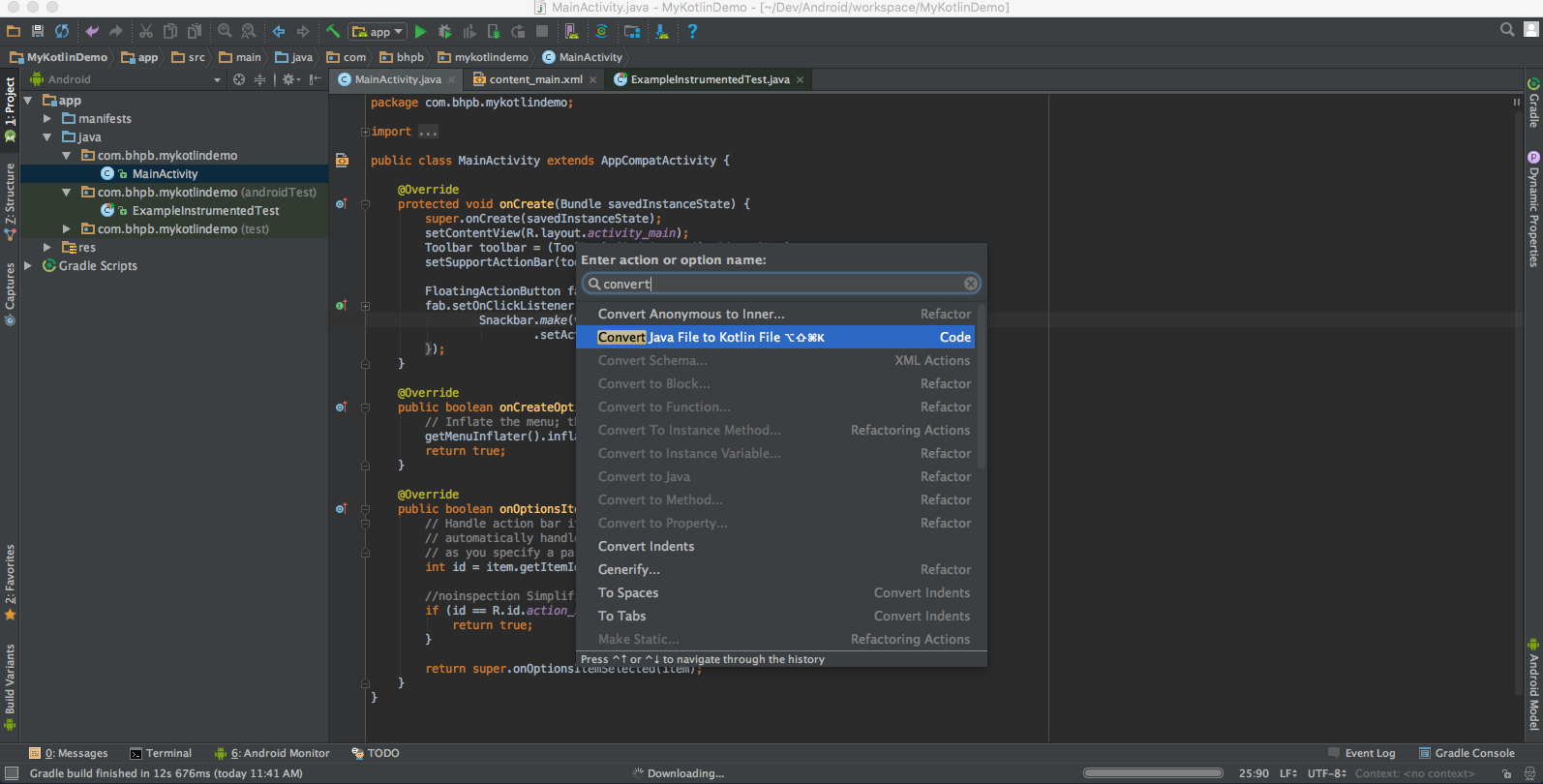1543x784 pixels.
Task: Open the Terminal tool window
Action: point(161,753)
